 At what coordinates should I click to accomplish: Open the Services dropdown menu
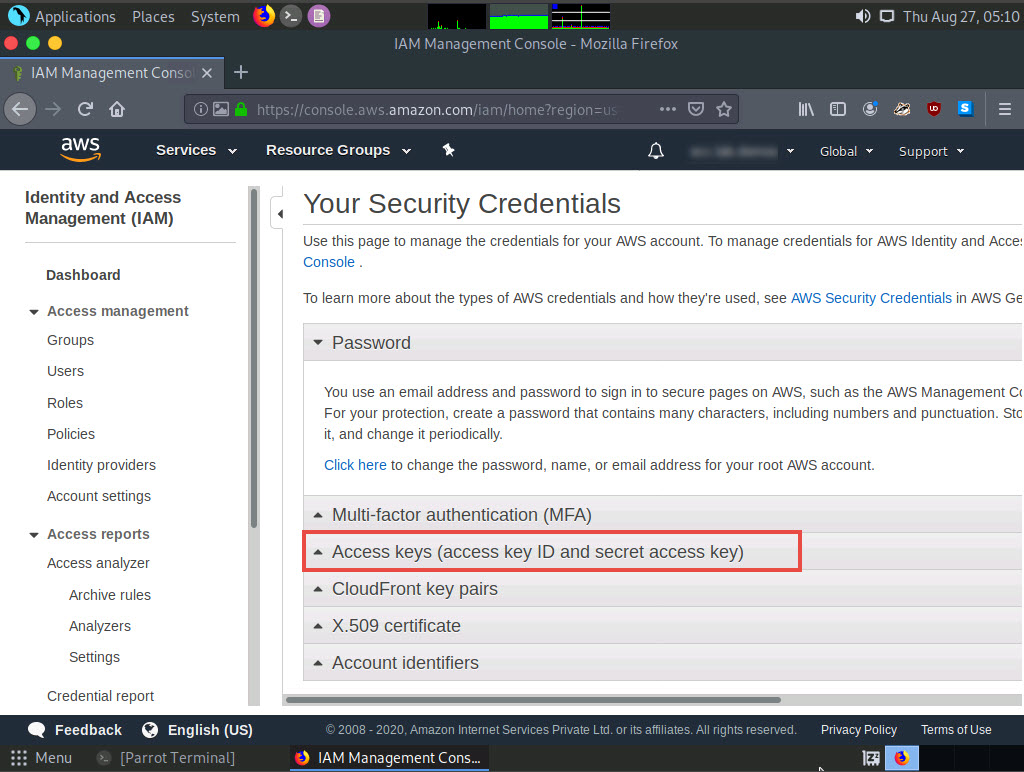(x=196, y=150)
